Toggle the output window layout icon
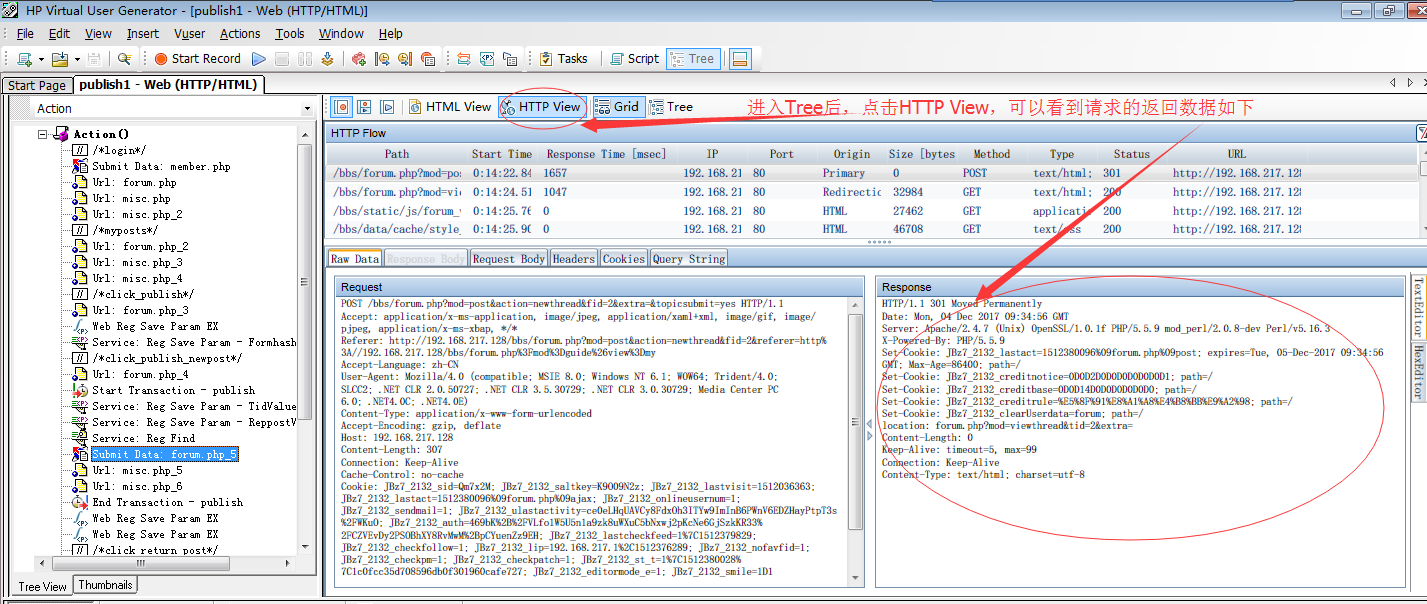This screenshot has height=604, width=1427. (x=740, y=59)
